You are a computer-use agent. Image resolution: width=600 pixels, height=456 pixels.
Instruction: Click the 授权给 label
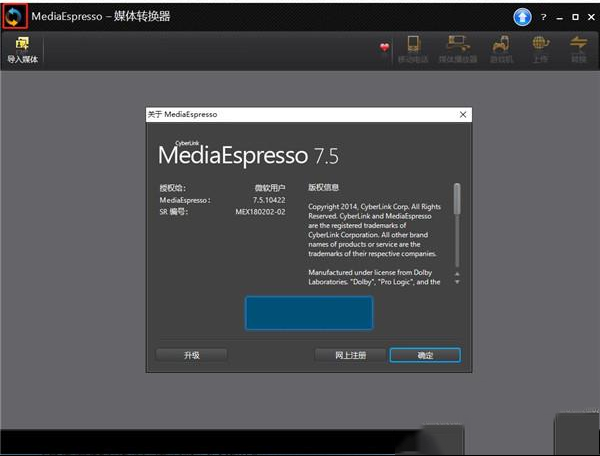[x=173, y=188]
